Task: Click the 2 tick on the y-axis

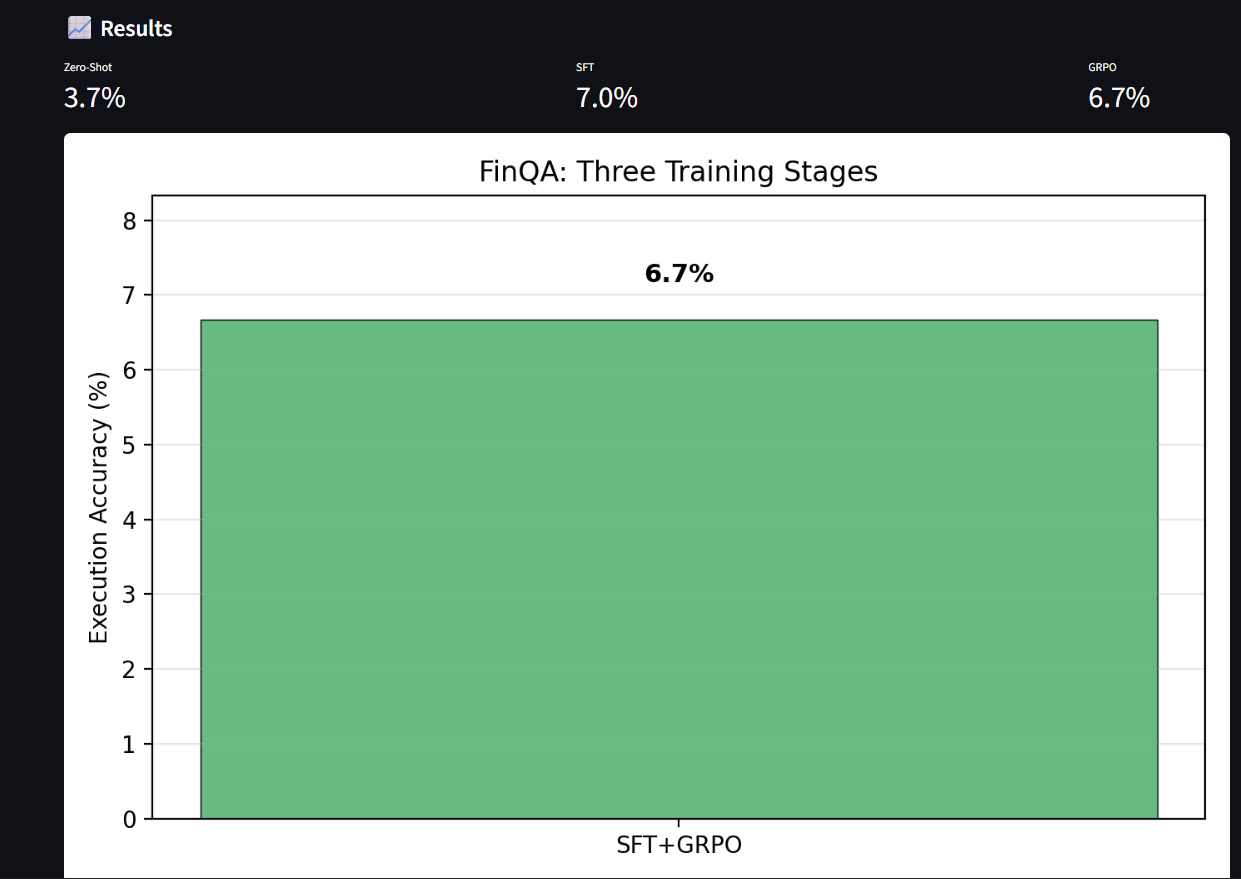Action: point(129,670)
